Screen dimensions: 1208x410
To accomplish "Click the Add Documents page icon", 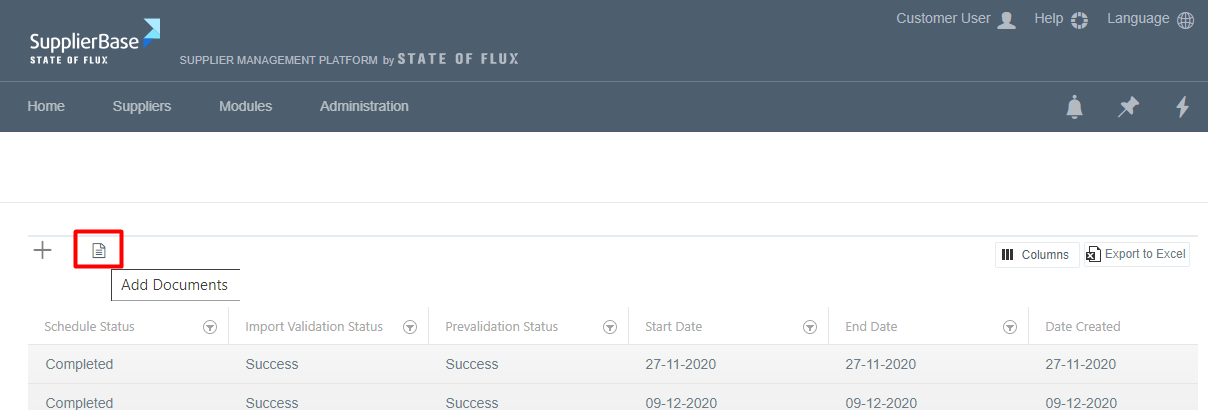I will click(x=99, y=250).
